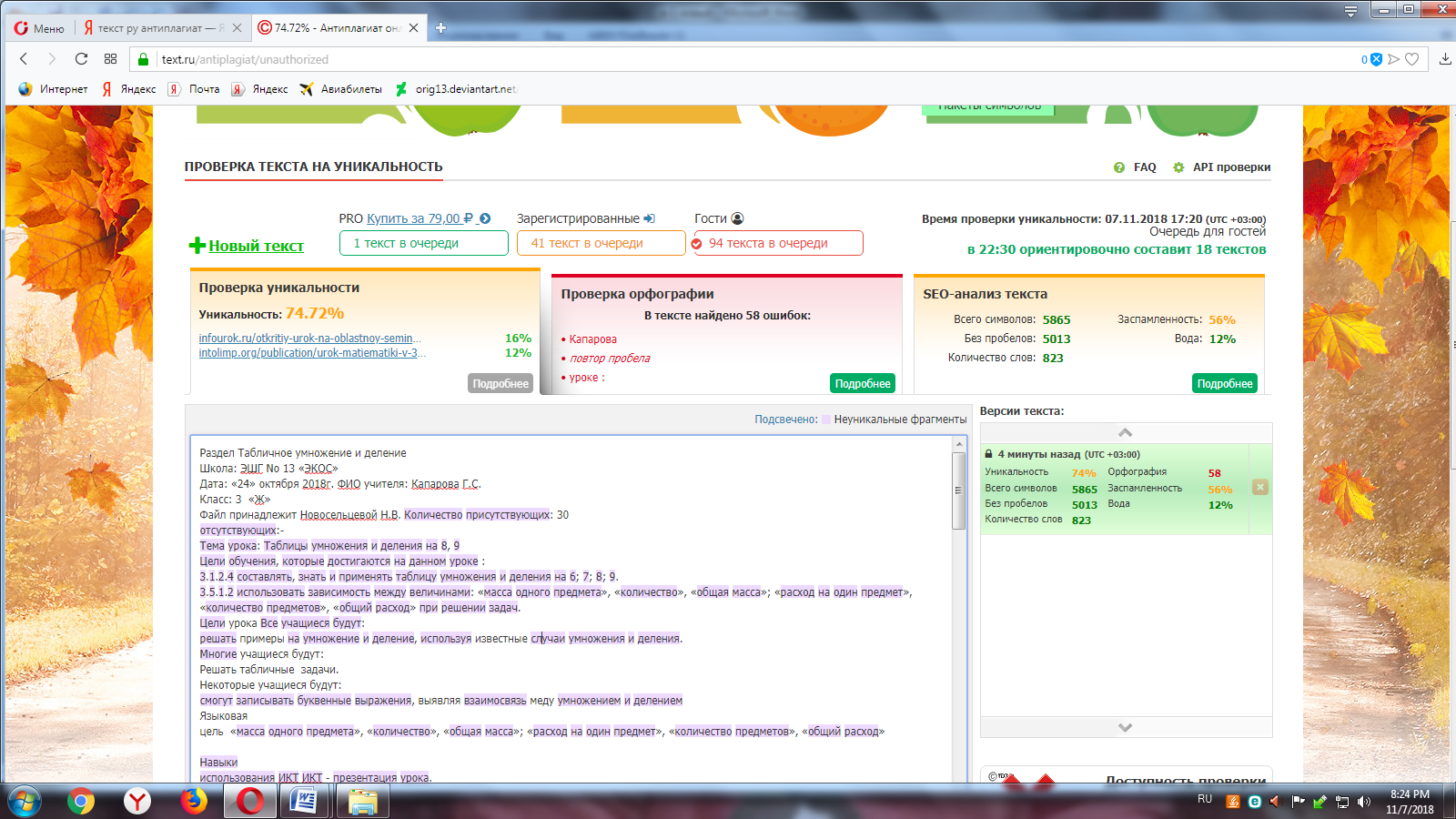Open the Opera Меню button
The height and width of the screenshot is (819, 1456).
[x=39, y=28]
